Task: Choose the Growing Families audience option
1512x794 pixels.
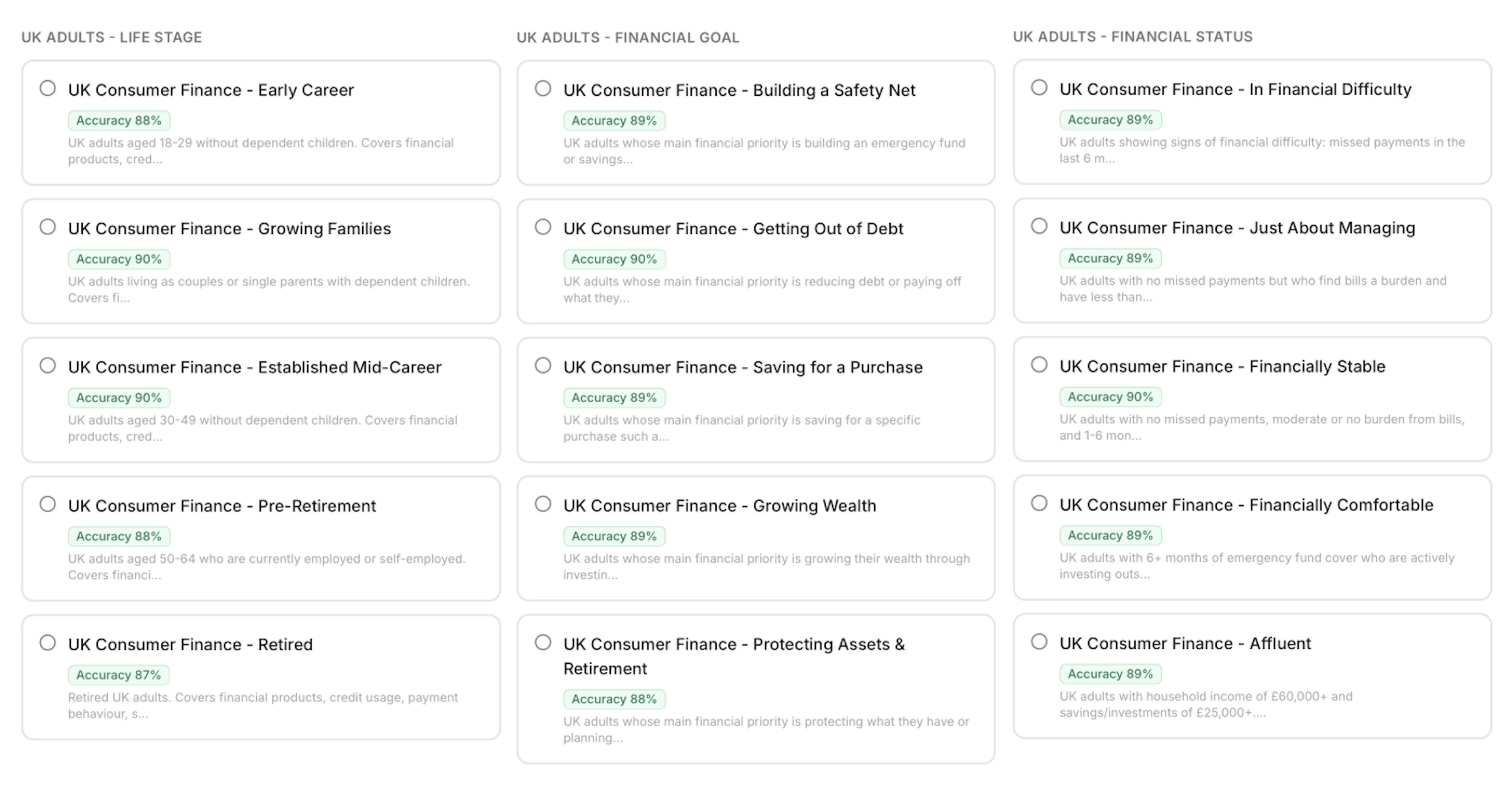Action: (48, 227)
